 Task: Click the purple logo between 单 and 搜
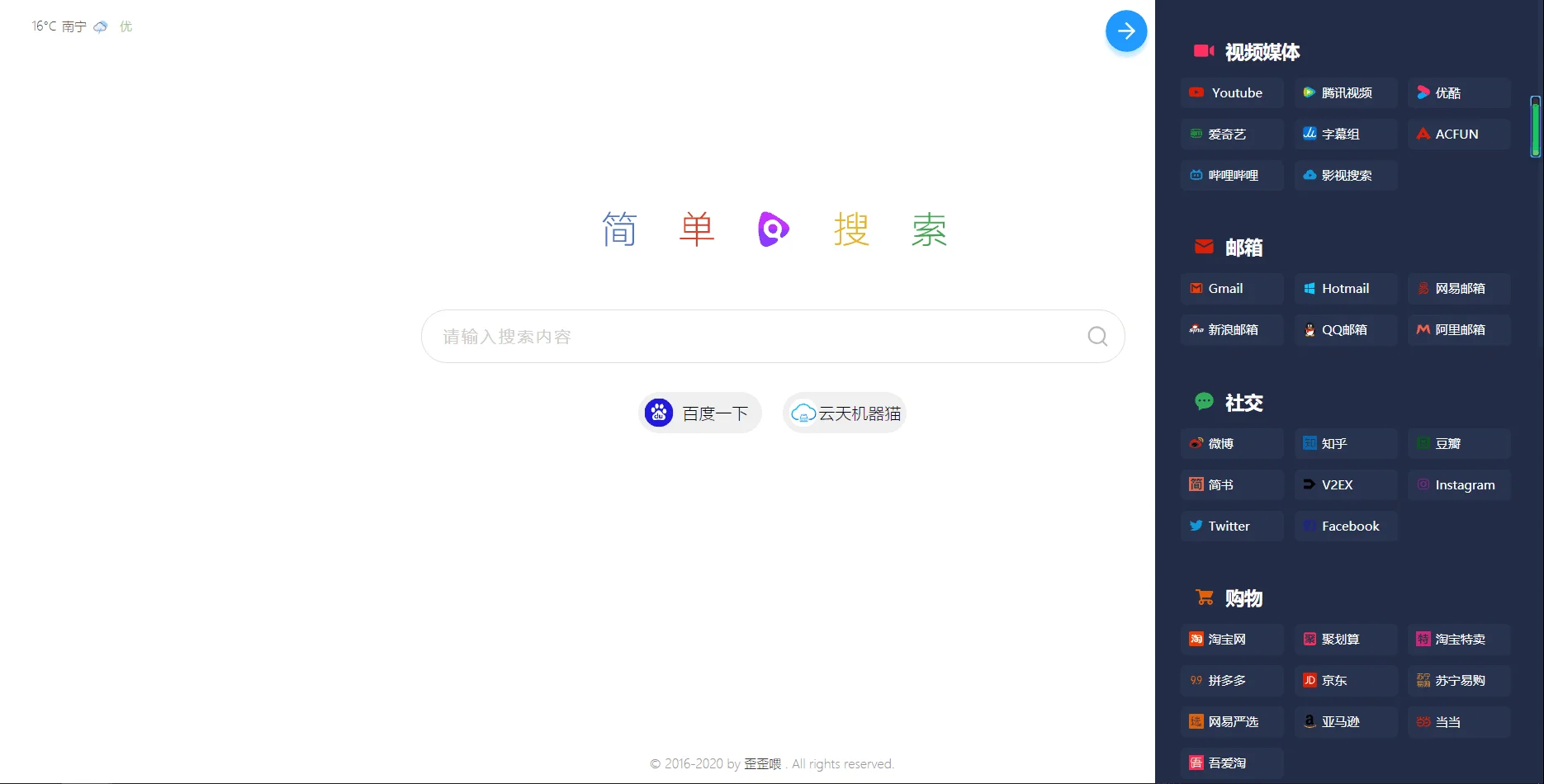point(774,229)
